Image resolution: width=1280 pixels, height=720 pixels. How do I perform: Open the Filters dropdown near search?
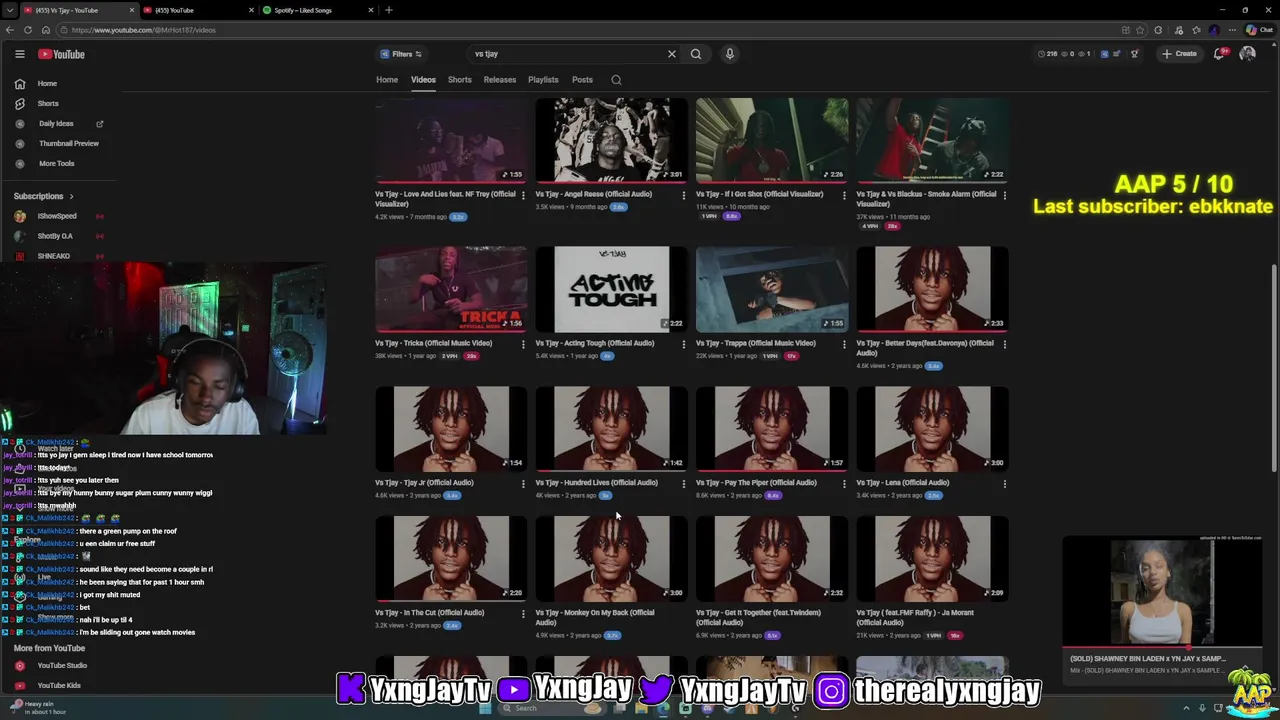(400, 54)
